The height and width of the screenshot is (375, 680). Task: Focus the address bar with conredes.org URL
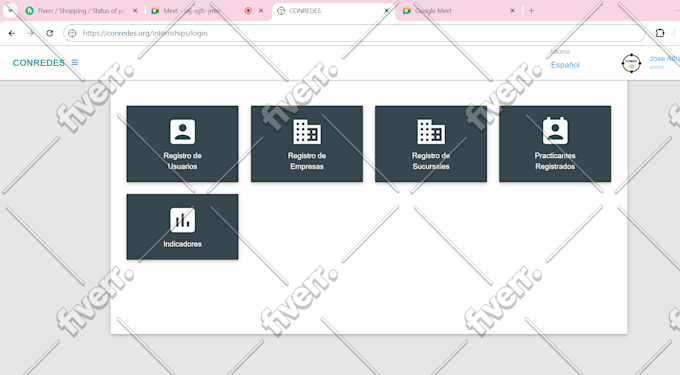click(354, 33)
